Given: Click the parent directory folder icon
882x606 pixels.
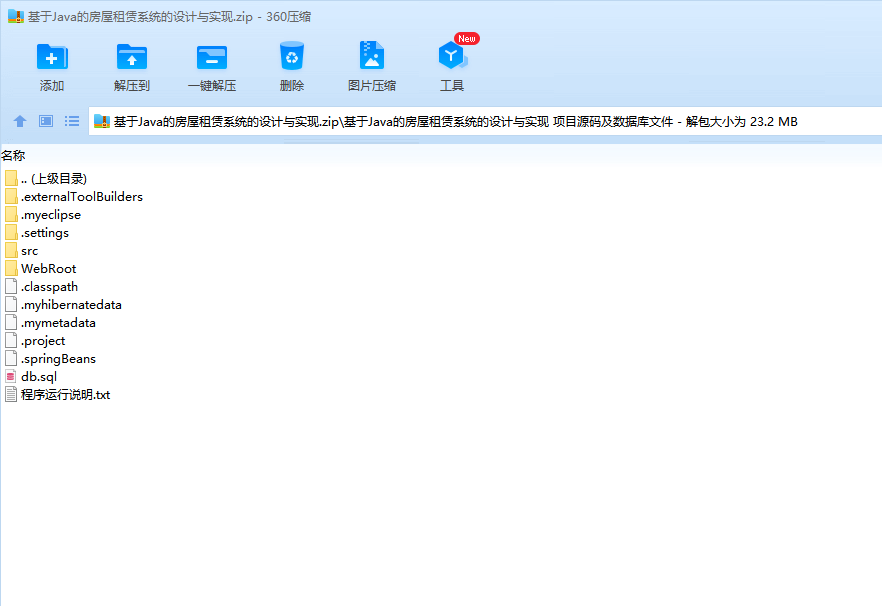Looking at the screenshot, I should [x=11, y=178].
